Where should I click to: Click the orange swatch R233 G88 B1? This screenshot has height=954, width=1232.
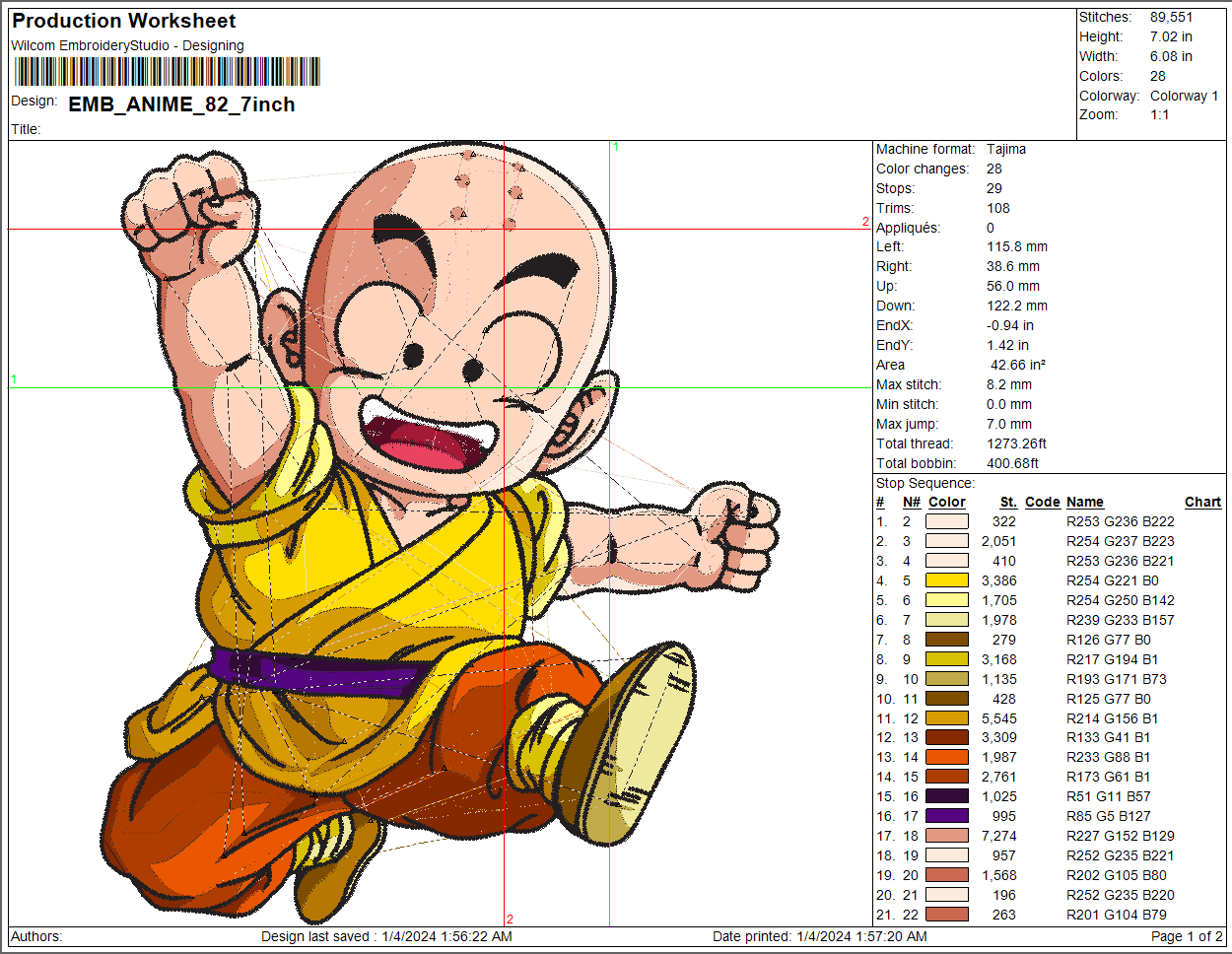pyautogui.click(x=947, y=757)
